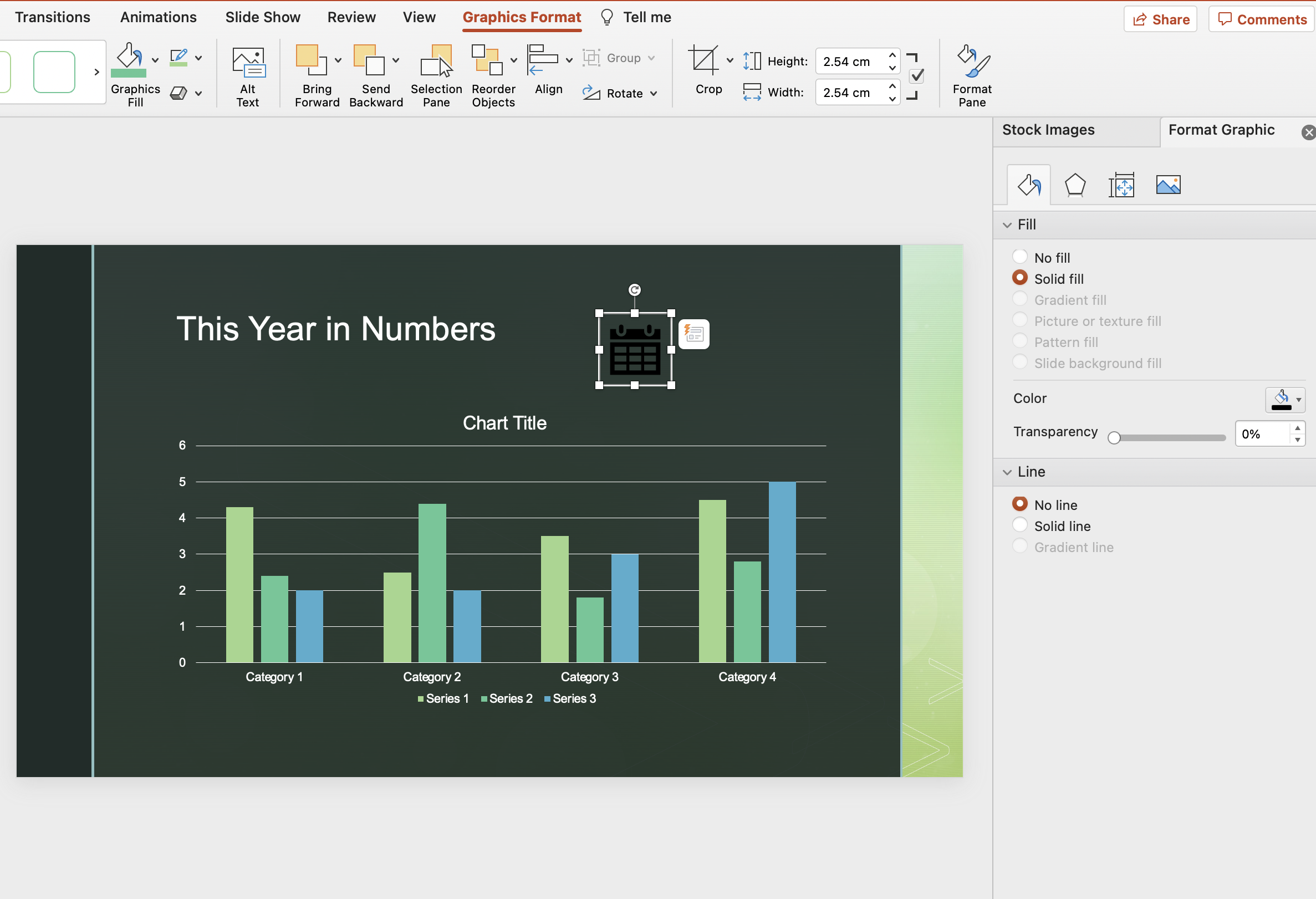Open Graphics Fill color dropdown arrow
Screen dimensions: 1316x899
155,59
